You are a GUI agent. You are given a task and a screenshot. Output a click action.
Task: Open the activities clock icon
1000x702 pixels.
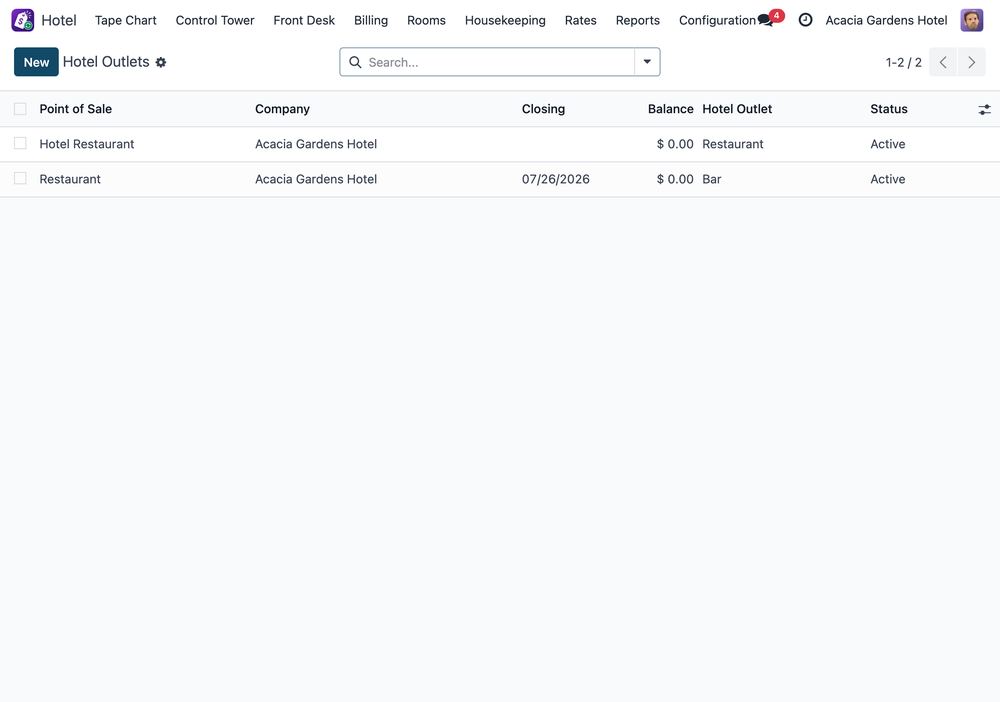click(805, 20)
